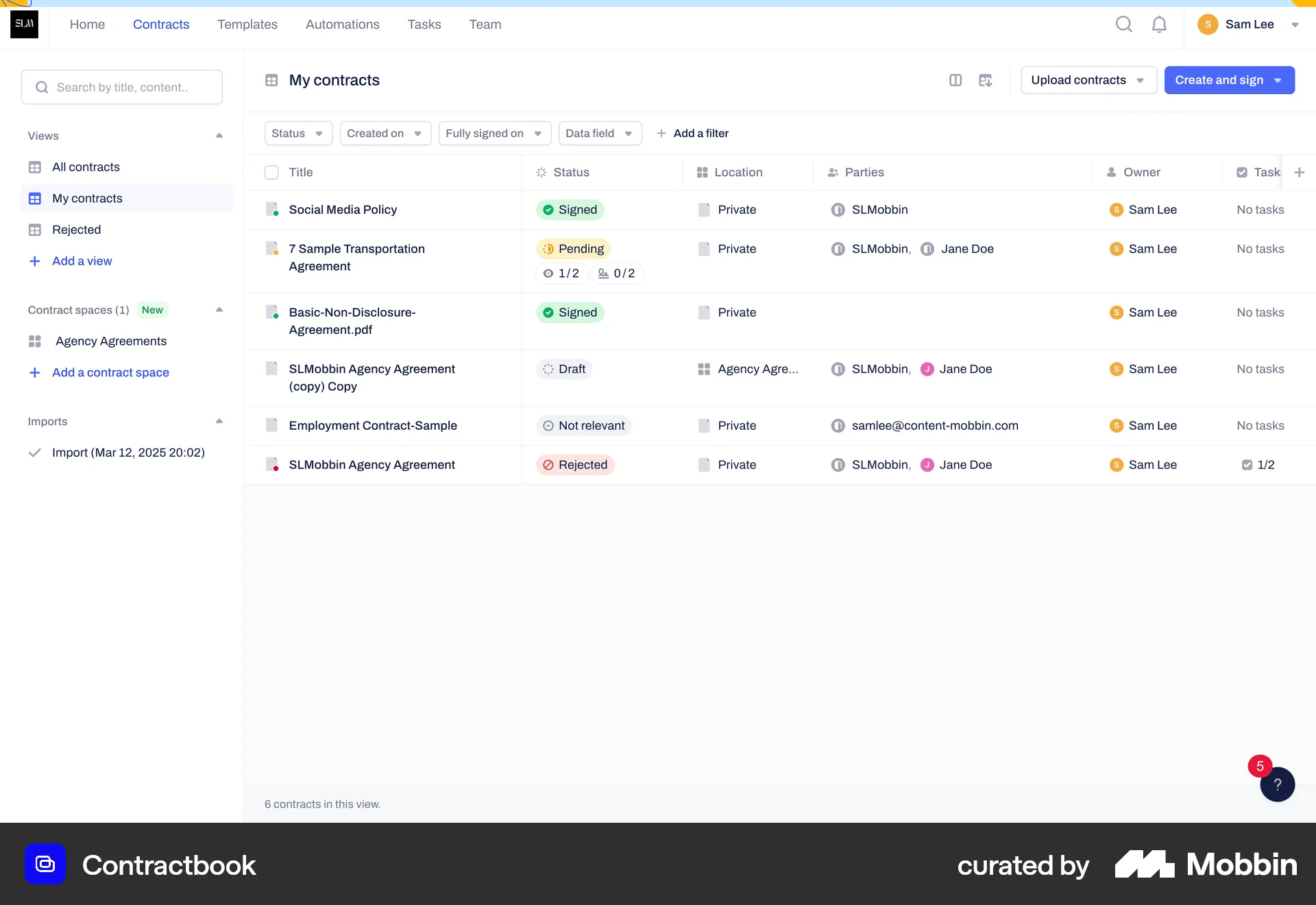Screen dimensions: 1316x905
Task: Collapse the Views section in the sidebar
Action: click(219, 135)
